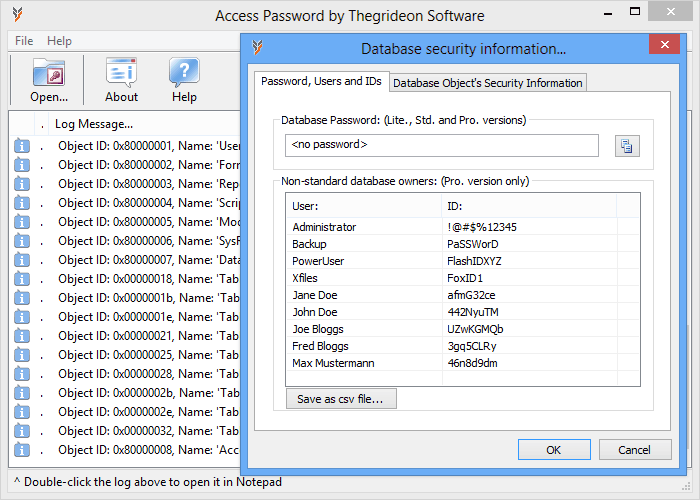
Task: Select the Password, Users and IDs tab
Action: 321,81
